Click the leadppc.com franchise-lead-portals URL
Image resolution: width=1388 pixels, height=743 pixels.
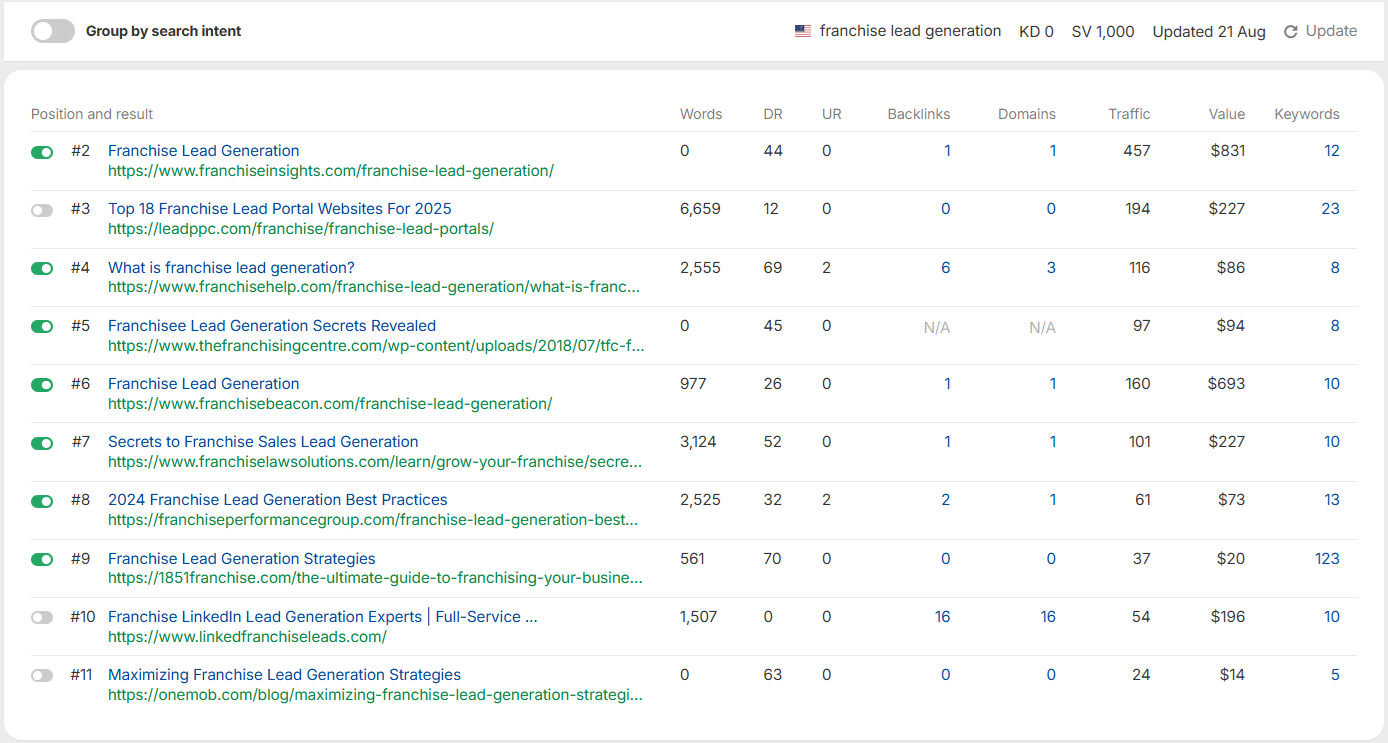[x=301, y=229]
